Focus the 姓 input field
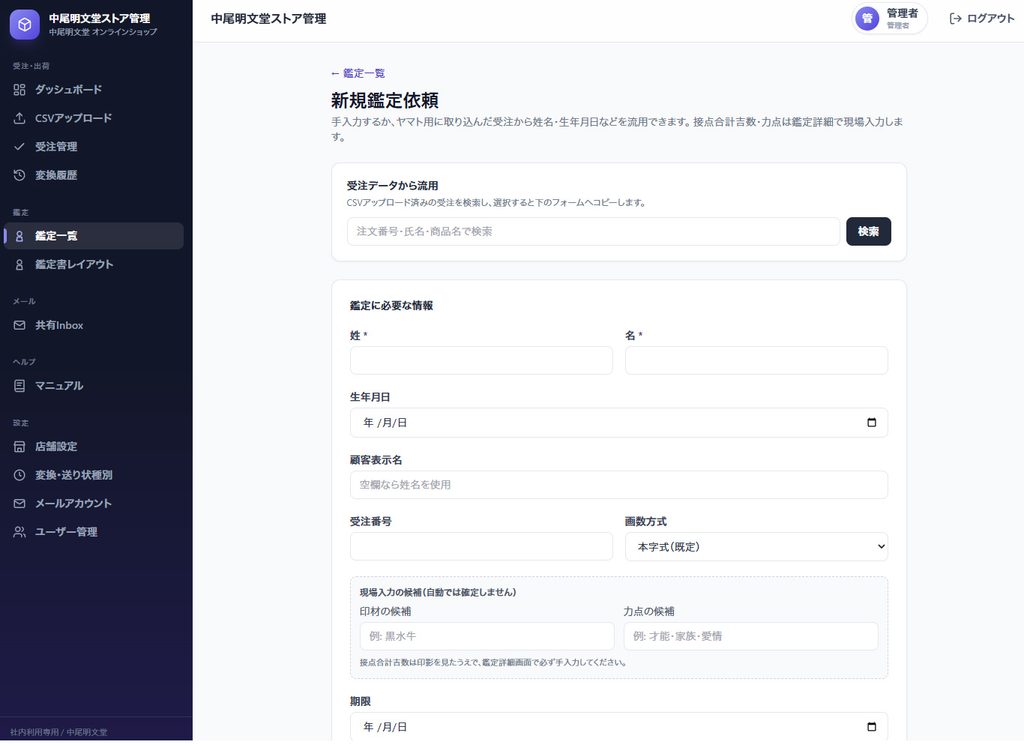This screenshot has height=747, width=1024. tap(481, 360)
